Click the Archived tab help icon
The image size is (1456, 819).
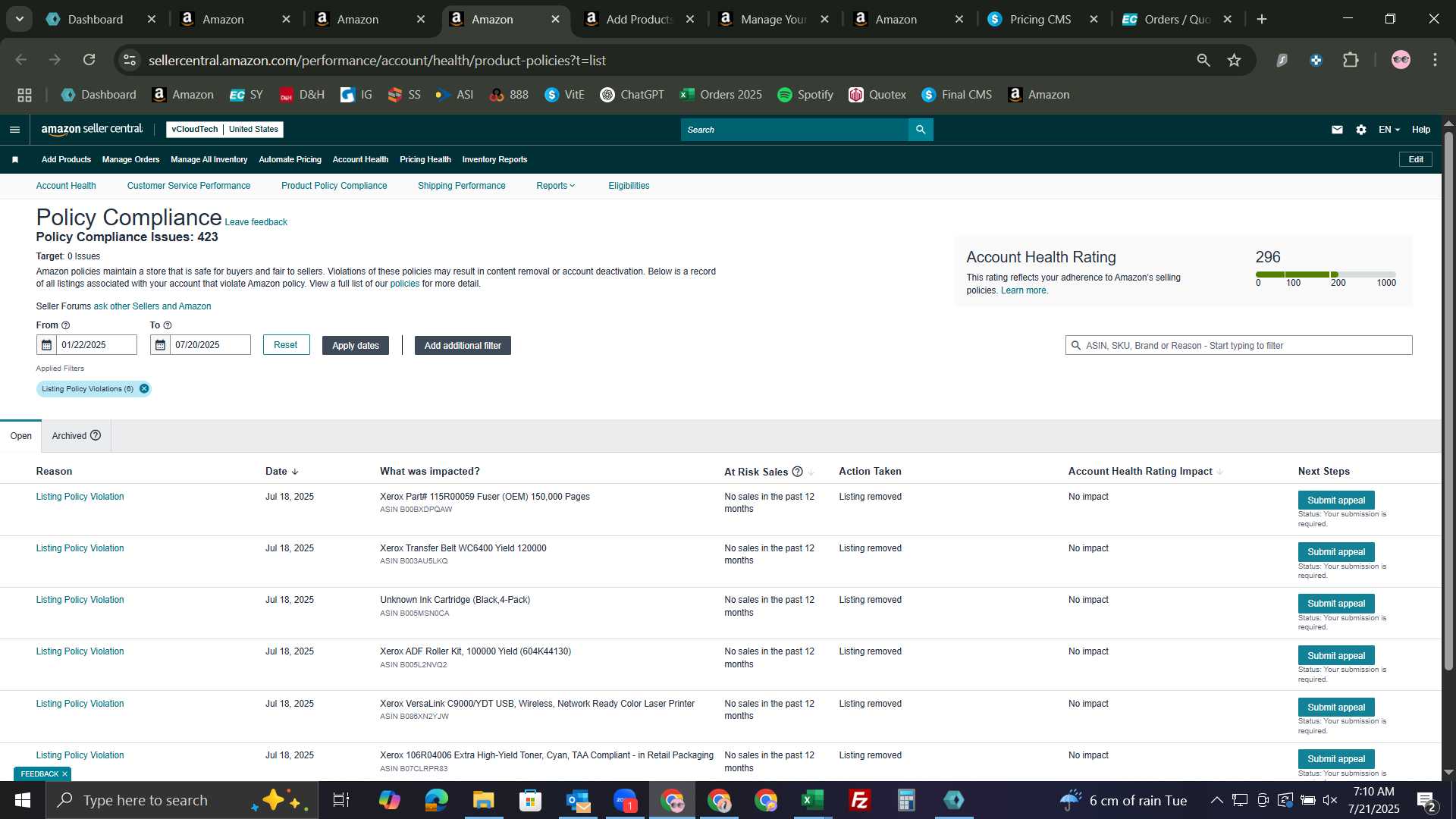tap(96, 435)
